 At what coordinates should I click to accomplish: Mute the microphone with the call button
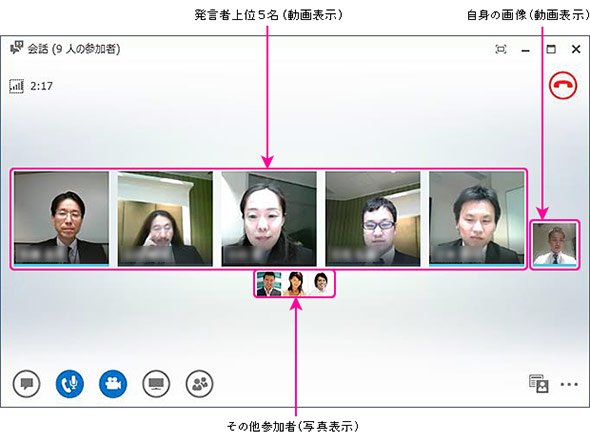pos(70,384)
